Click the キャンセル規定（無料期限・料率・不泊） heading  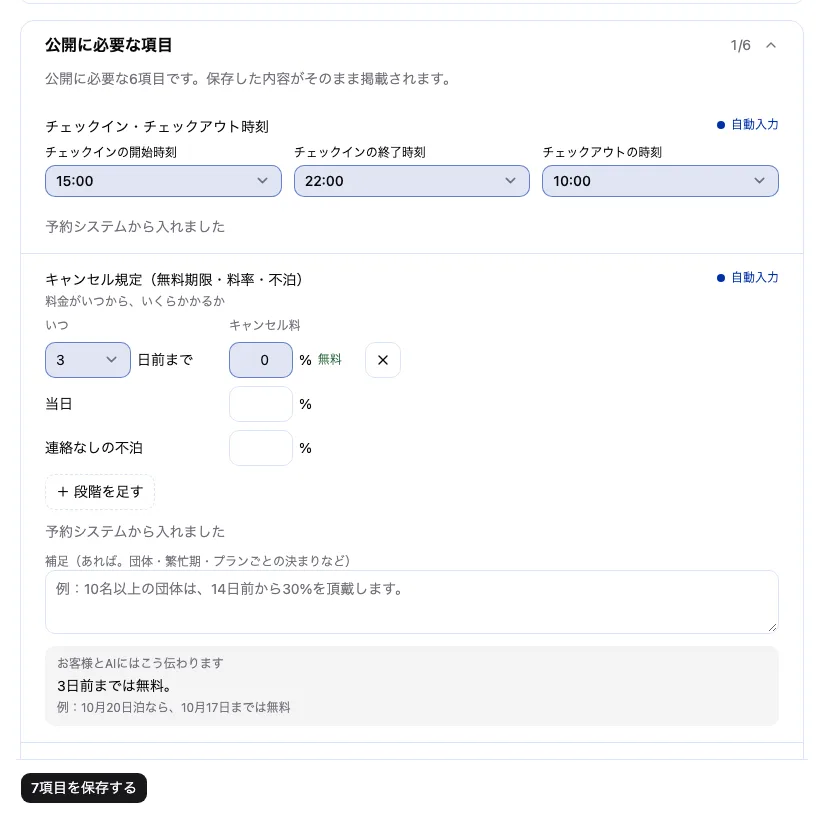174,280
